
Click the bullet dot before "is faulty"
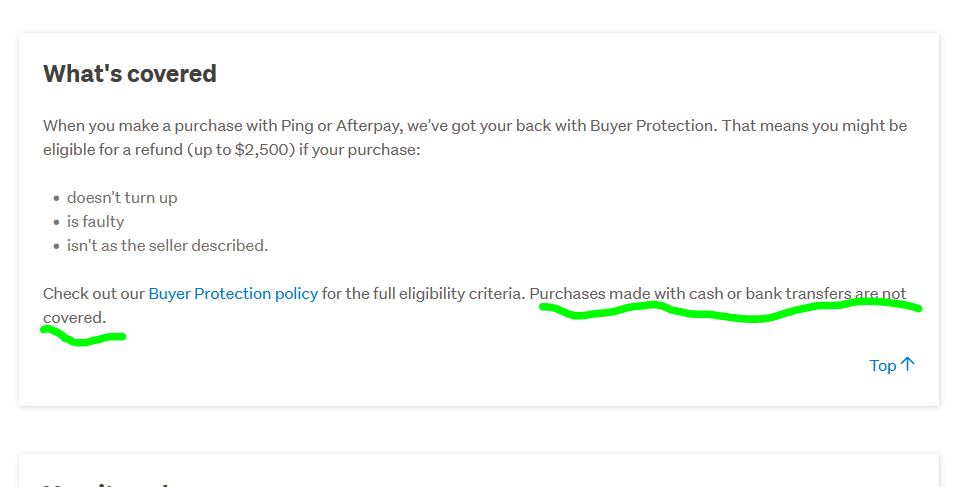(x=56, y=223)
